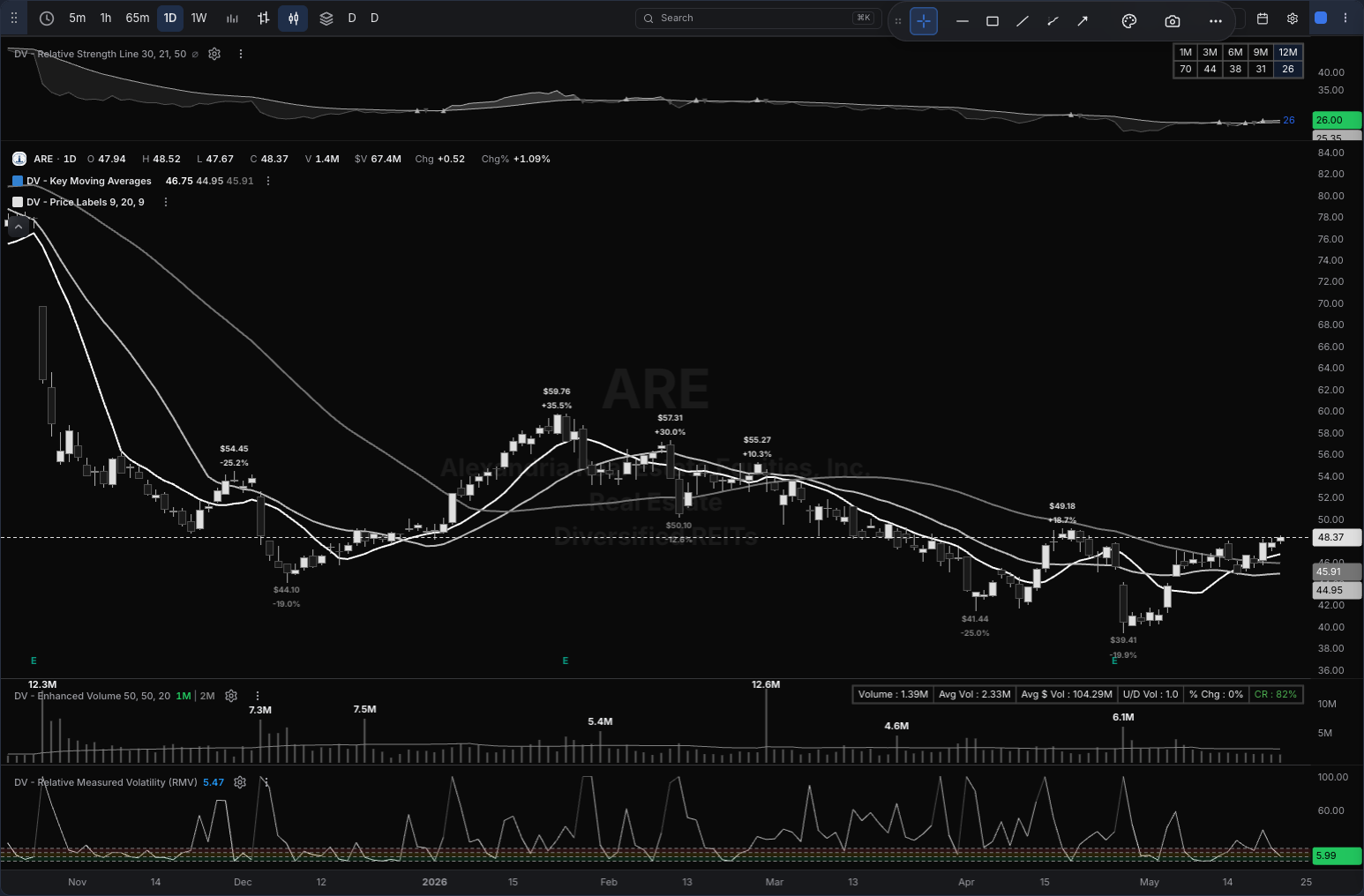Collapse the indicator legend with chevron
This screenshot has height=896, width=1364.
point(19,227)
